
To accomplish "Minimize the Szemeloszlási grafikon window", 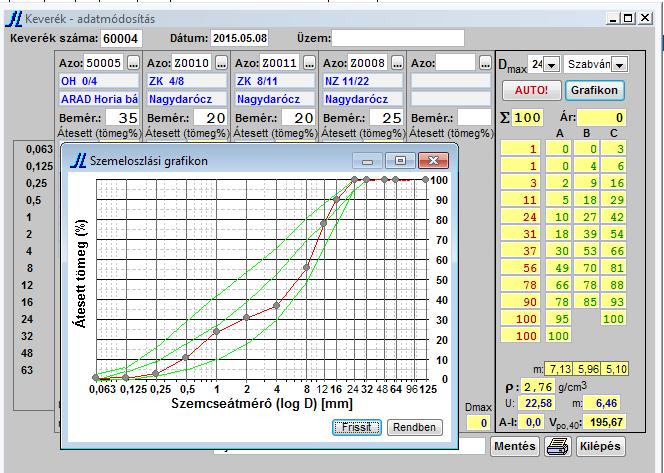I will [x=367, y=161].
